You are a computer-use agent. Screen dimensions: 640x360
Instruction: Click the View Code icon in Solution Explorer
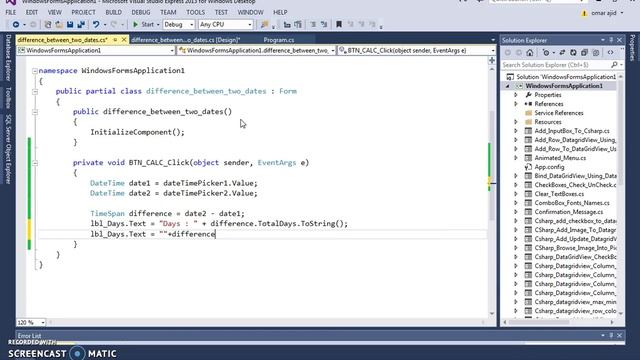click(x=611, y=53)
